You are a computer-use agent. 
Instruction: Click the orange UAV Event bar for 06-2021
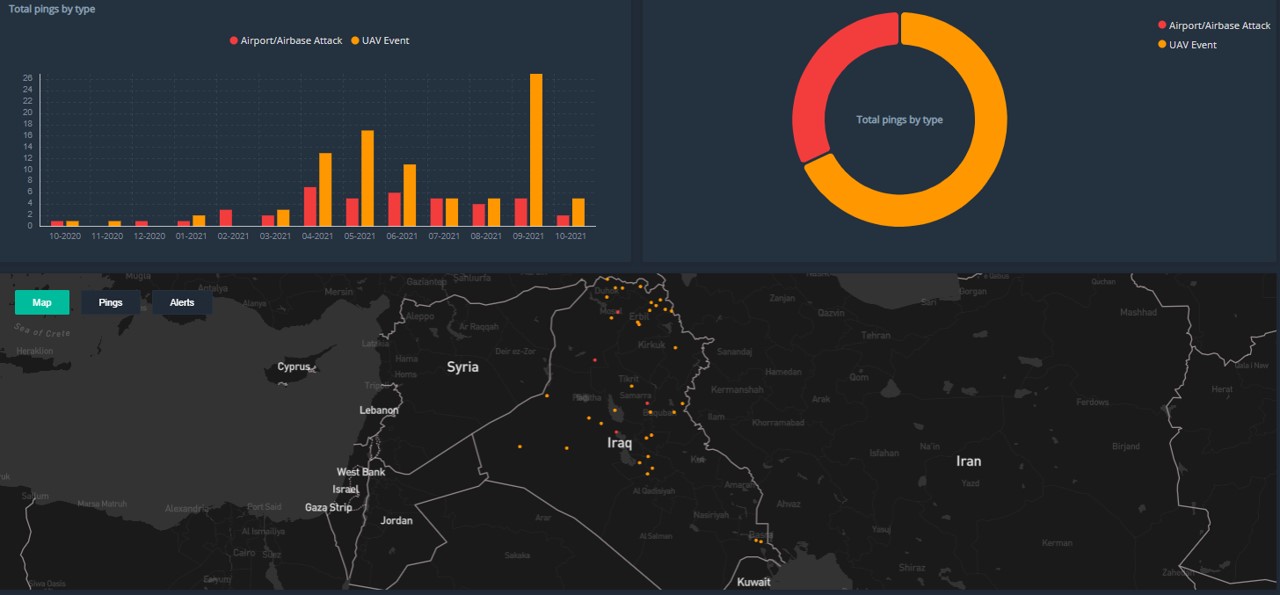pos(409,195)
